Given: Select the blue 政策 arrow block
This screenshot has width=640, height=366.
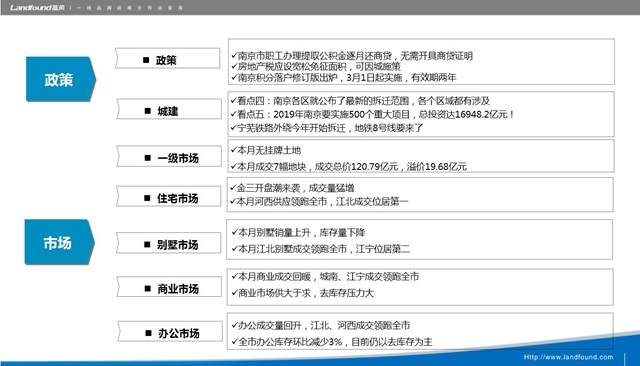Looking at the screenshot, I should pyautogui.click(x=61, y=79).
